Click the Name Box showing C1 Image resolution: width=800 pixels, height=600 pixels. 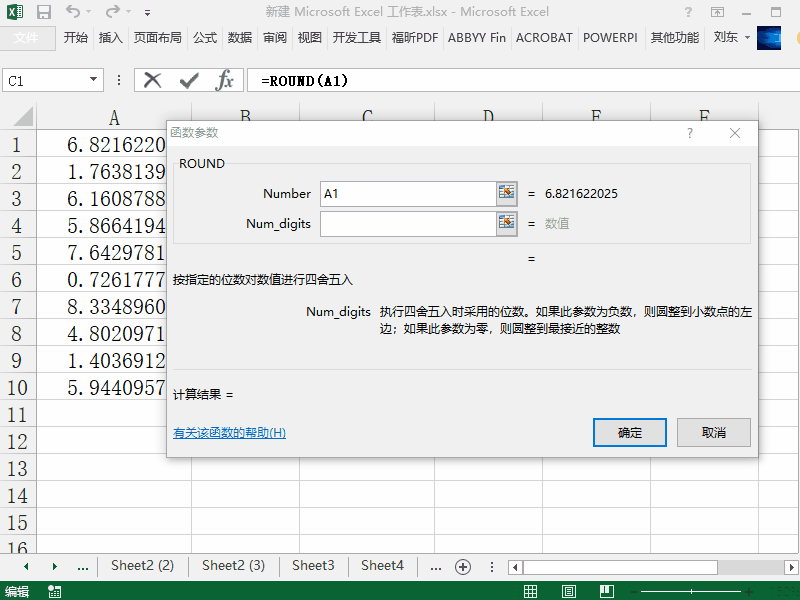pyautogui.click(x=45, y=81)
